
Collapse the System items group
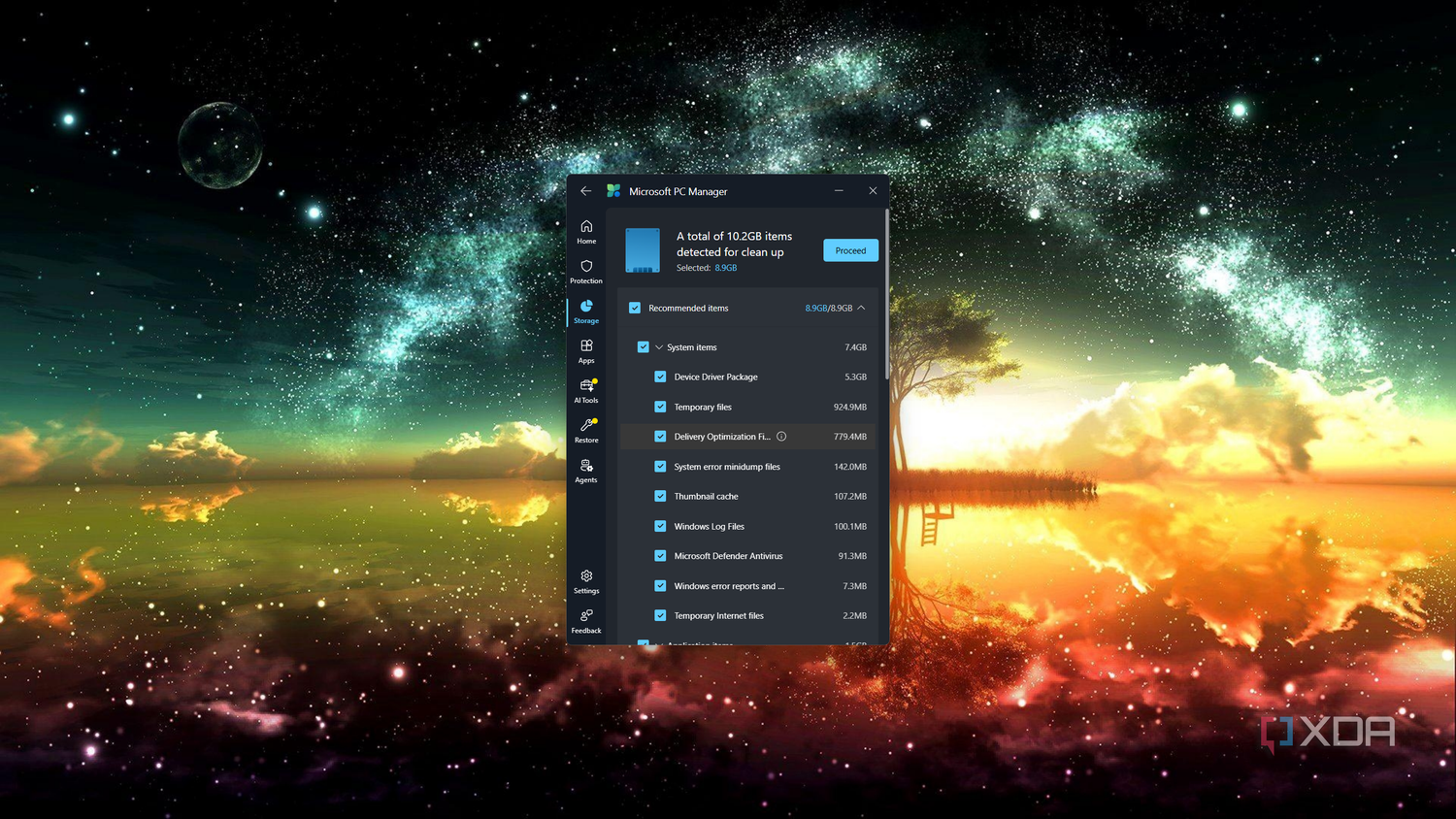point(659,347)
